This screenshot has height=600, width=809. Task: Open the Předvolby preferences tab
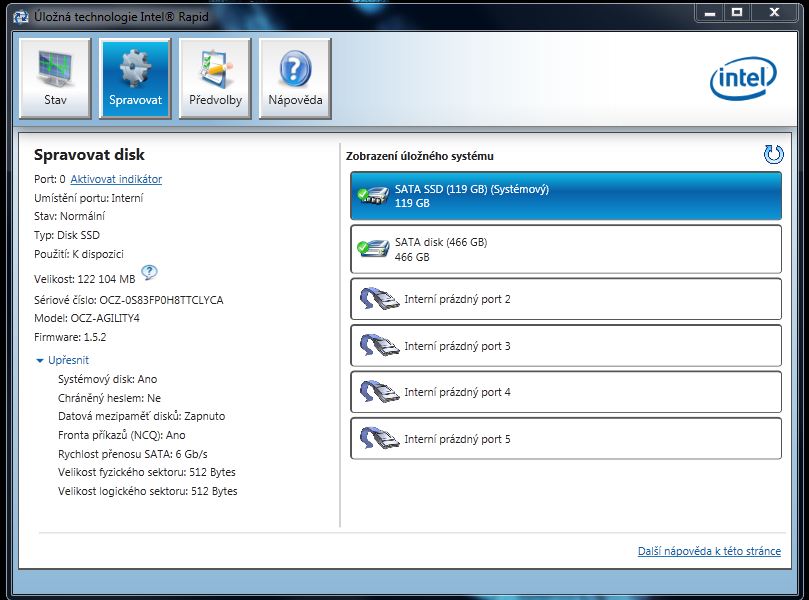point(215,78)
